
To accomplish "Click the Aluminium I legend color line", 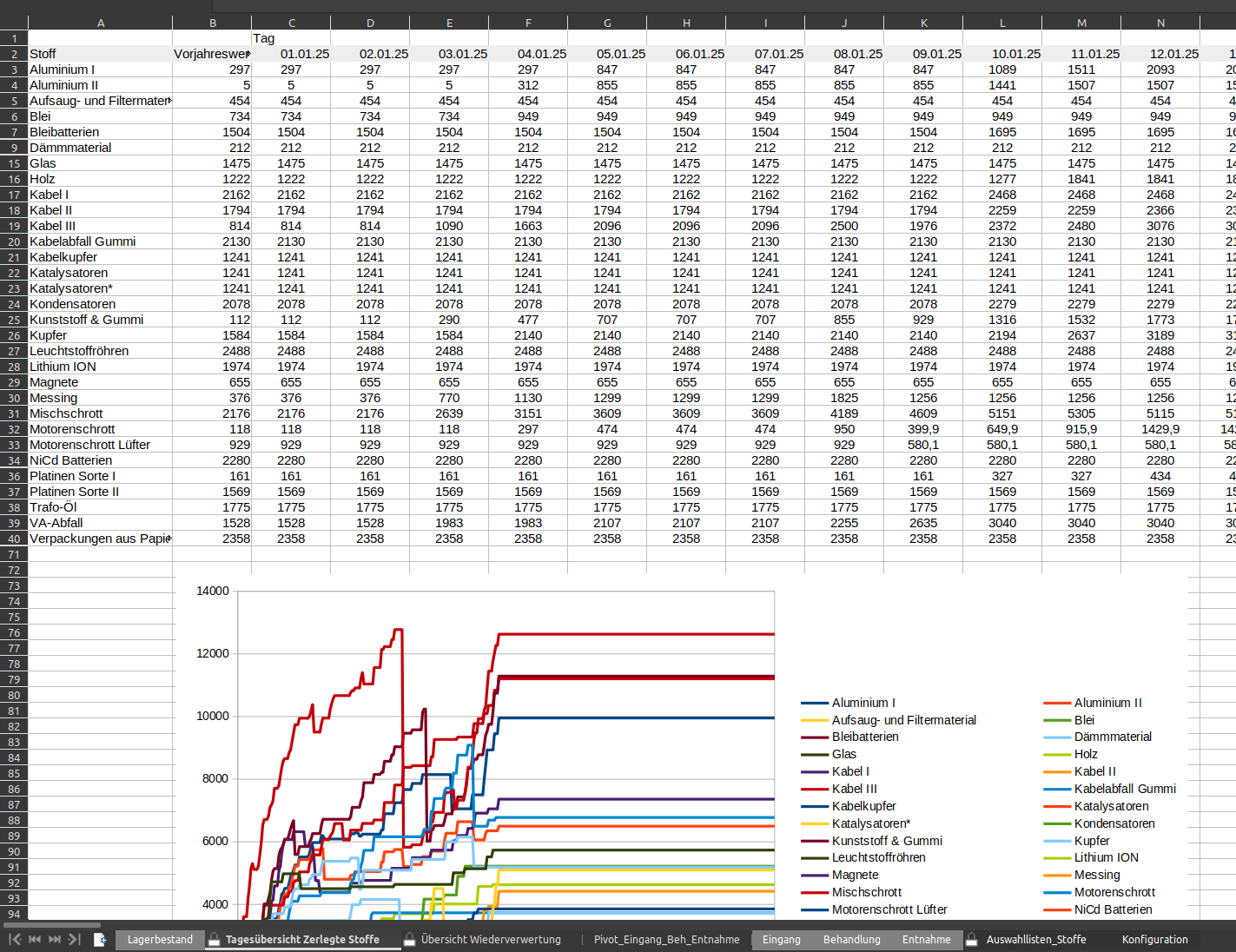I will pos(814,703).
